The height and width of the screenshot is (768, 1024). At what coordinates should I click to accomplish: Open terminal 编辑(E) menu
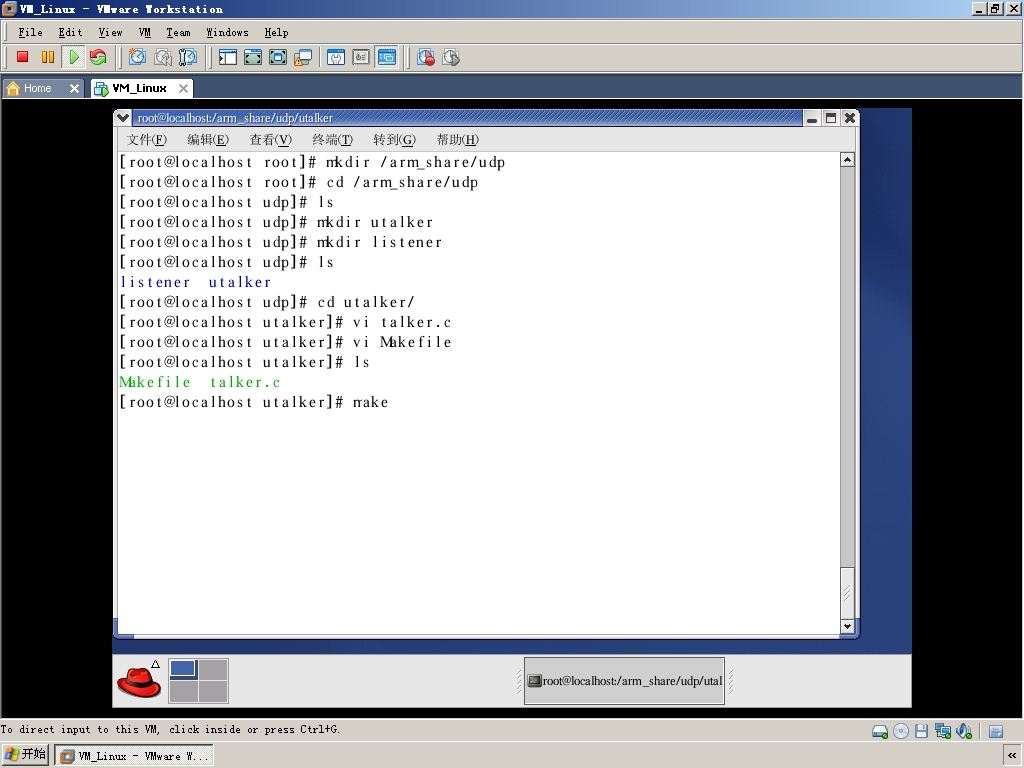click(208, 139)
